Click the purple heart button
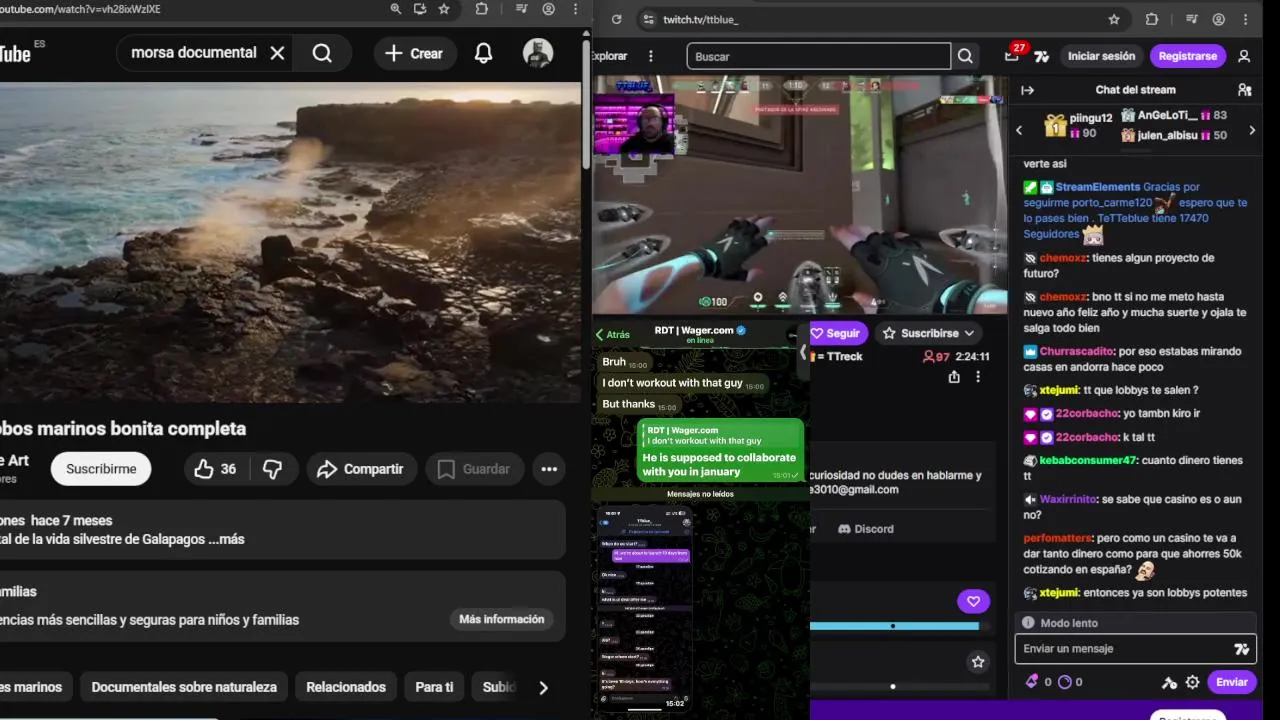This screenshot has width=1280, height=720. point(973,601)
